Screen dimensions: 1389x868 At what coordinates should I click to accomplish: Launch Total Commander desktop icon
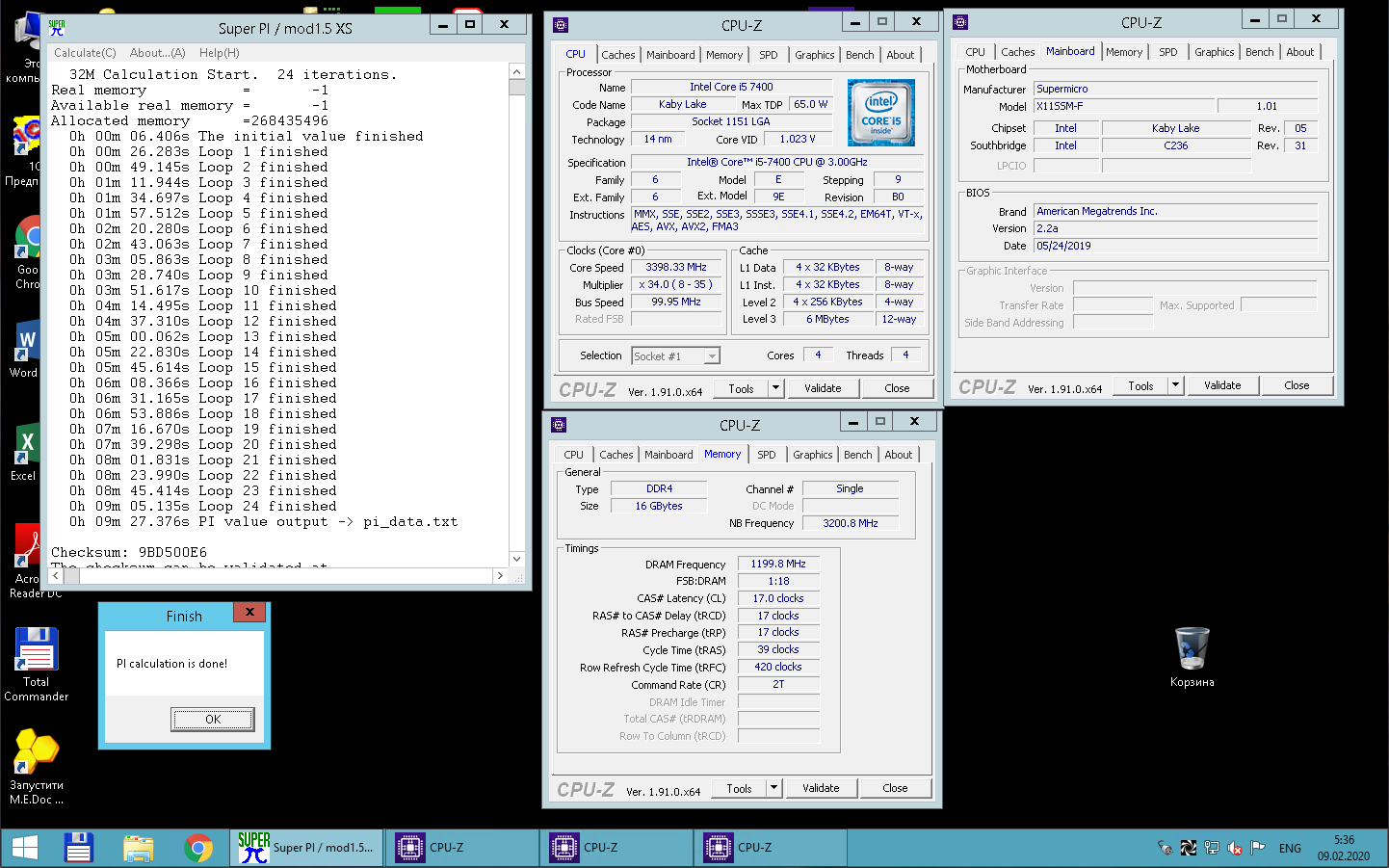click(x=37, y=665)
